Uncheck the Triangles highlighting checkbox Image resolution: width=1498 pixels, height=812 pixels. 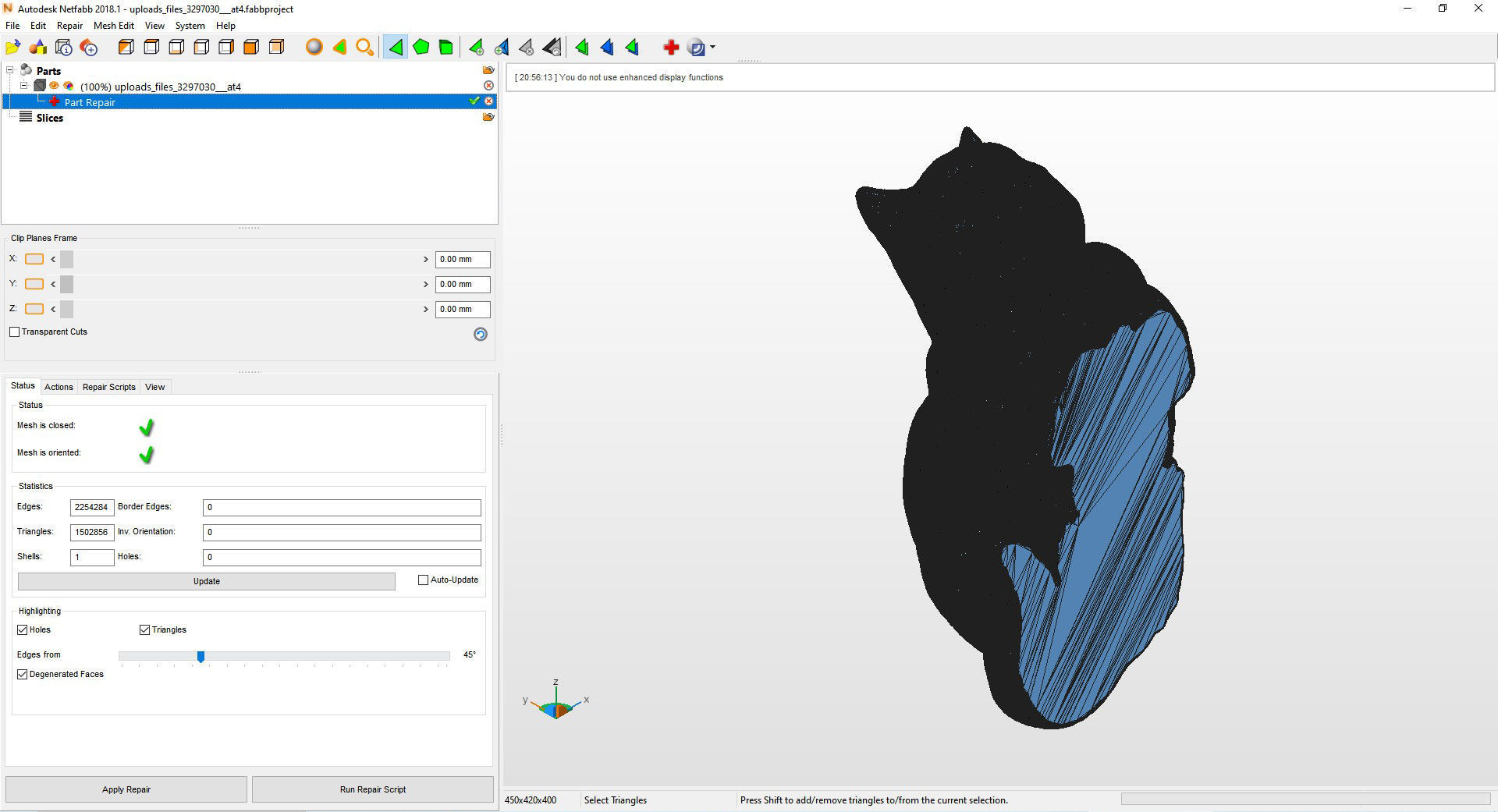click(x=144, y=629)
